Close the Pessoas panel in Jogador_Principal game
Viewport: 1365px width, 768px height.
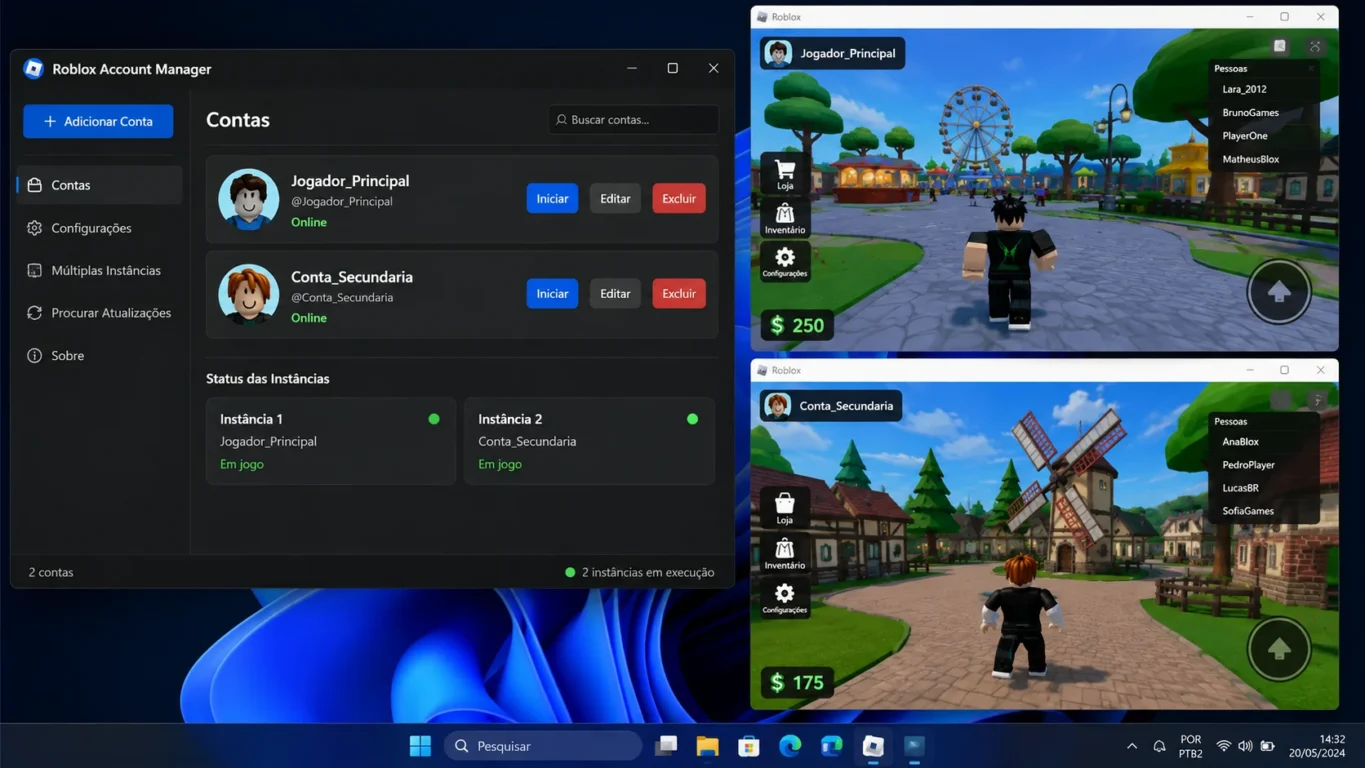1312,69
